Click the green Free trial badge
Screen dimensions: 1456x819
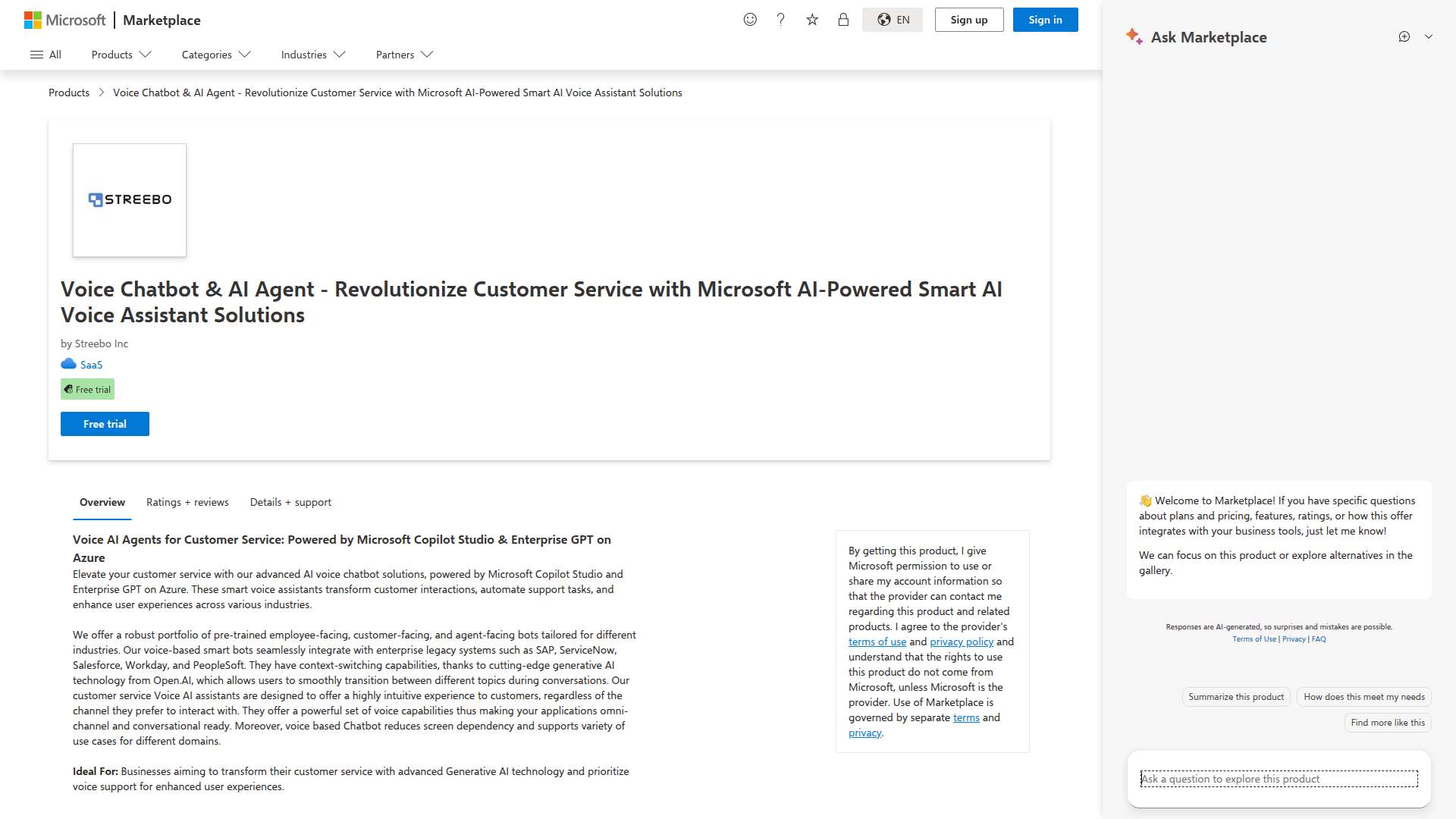[x=87, y=389]
